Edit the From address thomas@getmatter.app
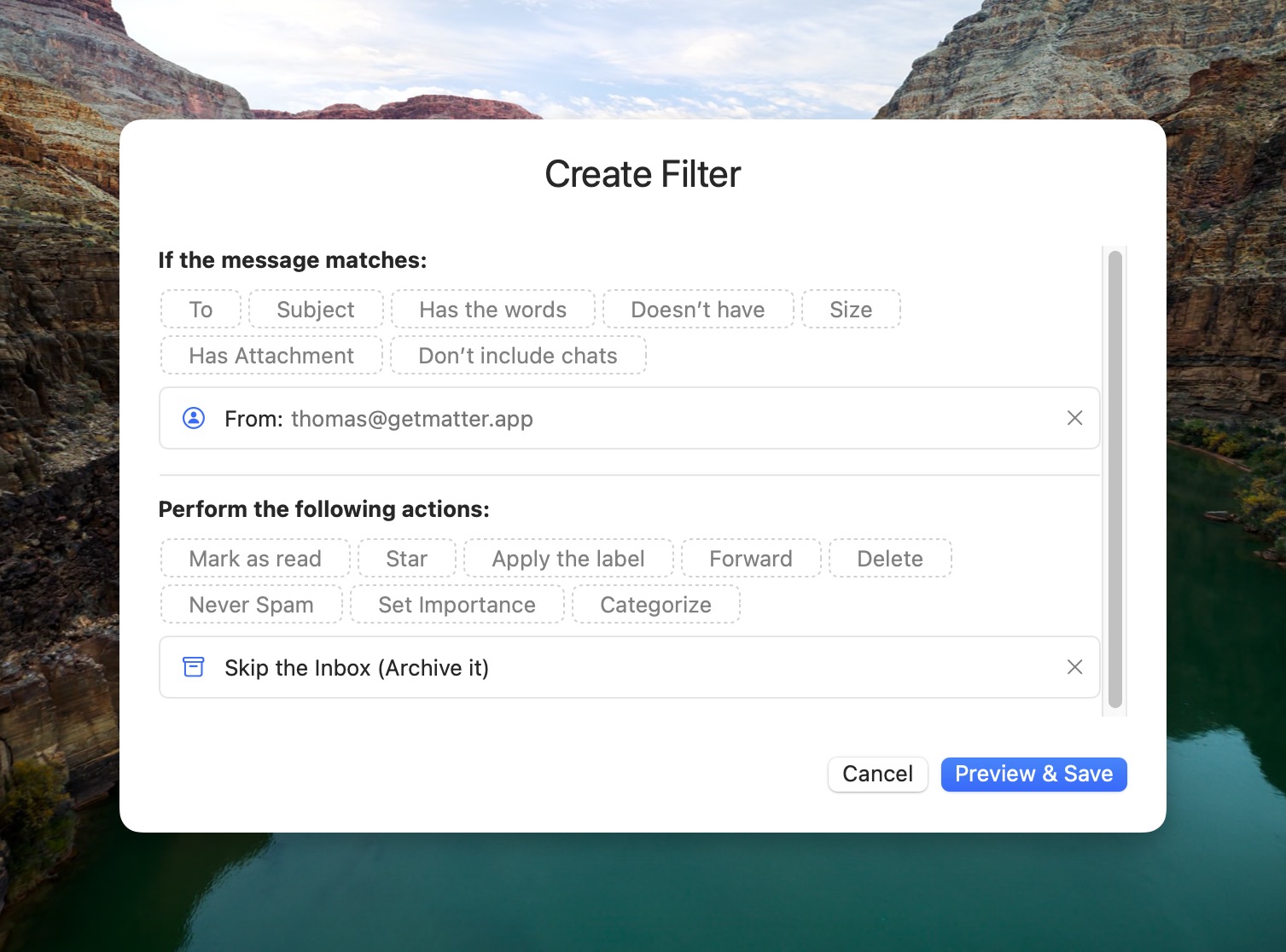The image size is (1286, 952). click(412, 418)
